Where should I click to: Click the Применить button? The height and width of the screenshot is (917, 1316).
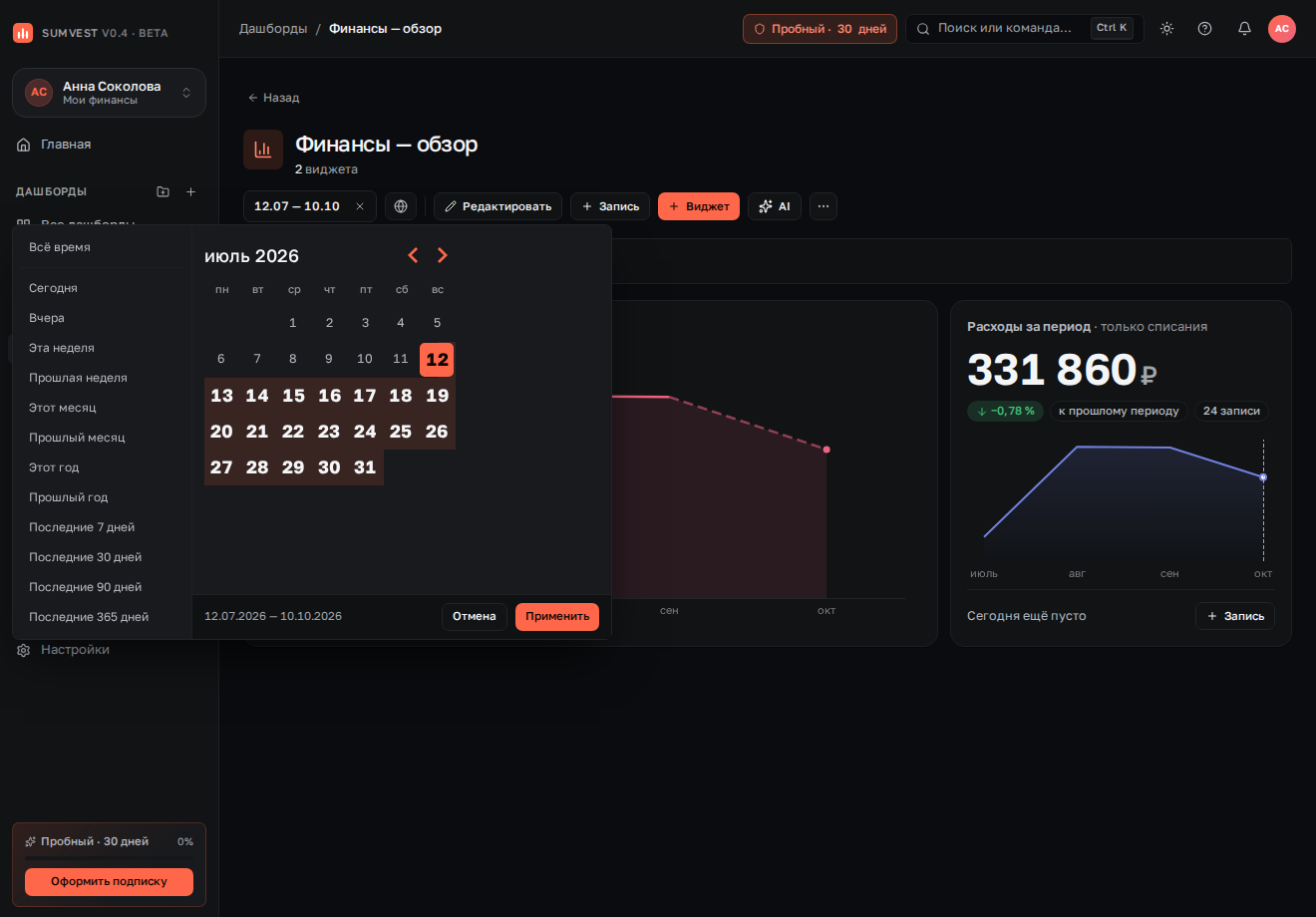[557, 616]
